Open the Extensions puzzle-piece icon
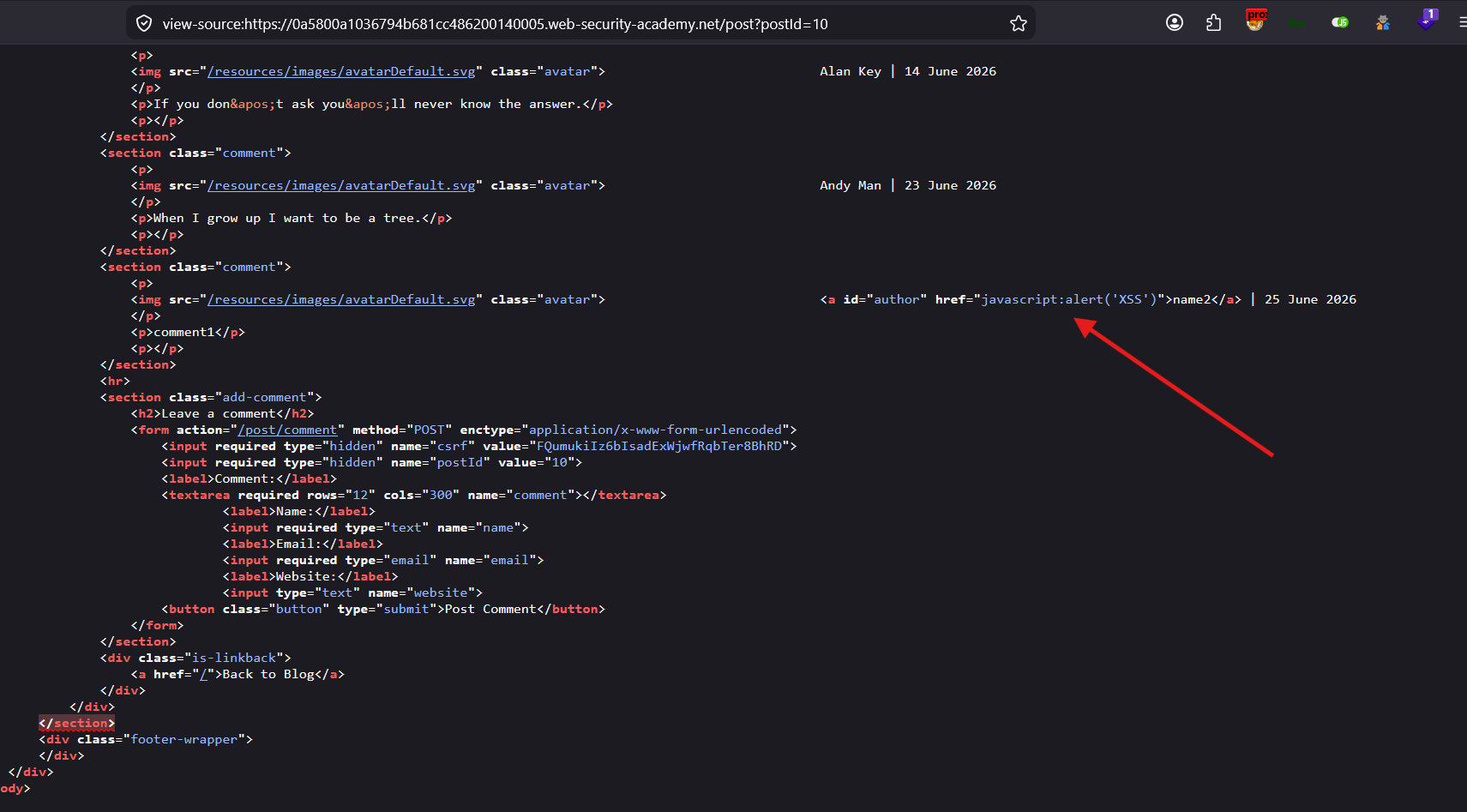The width and height of the screenshot is (1467, 812). (x=1213, y=23)
